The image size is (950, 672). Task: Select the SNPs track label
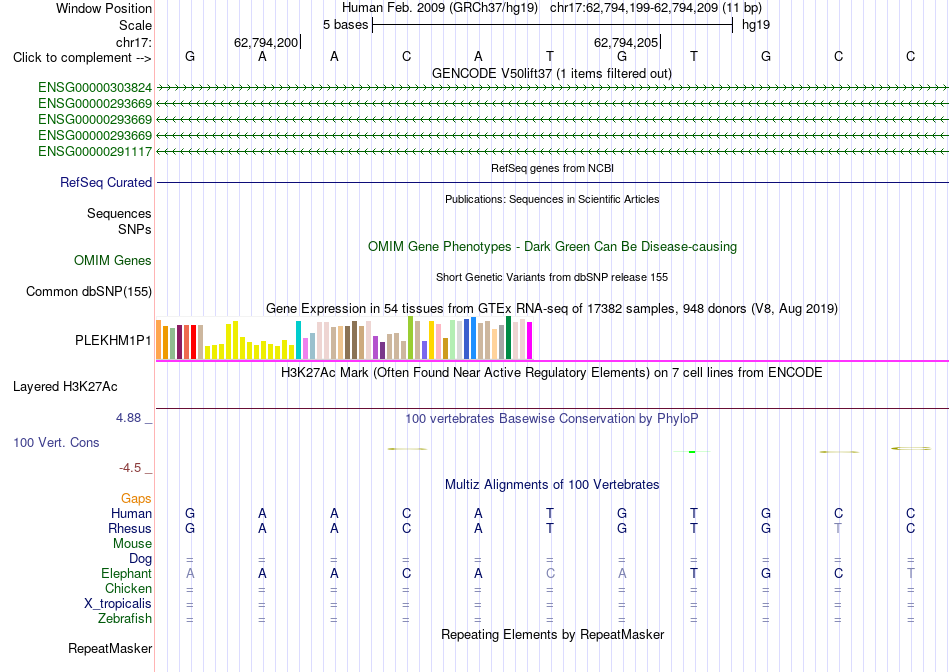pyautogui.click(x=135, y=230)
